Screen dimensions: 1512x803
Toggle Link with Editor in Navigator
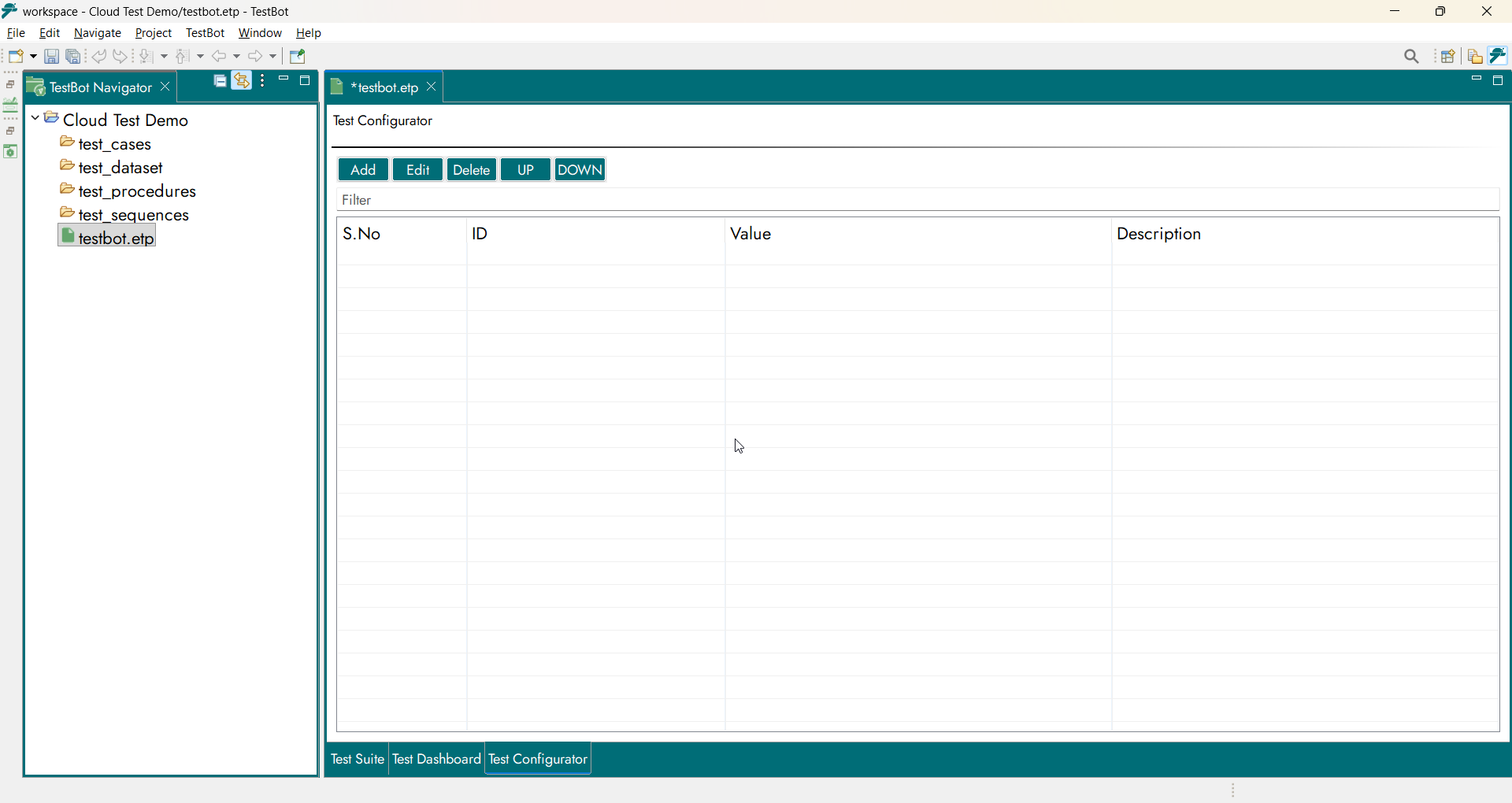pyautogui.click(x=242, y=81)
